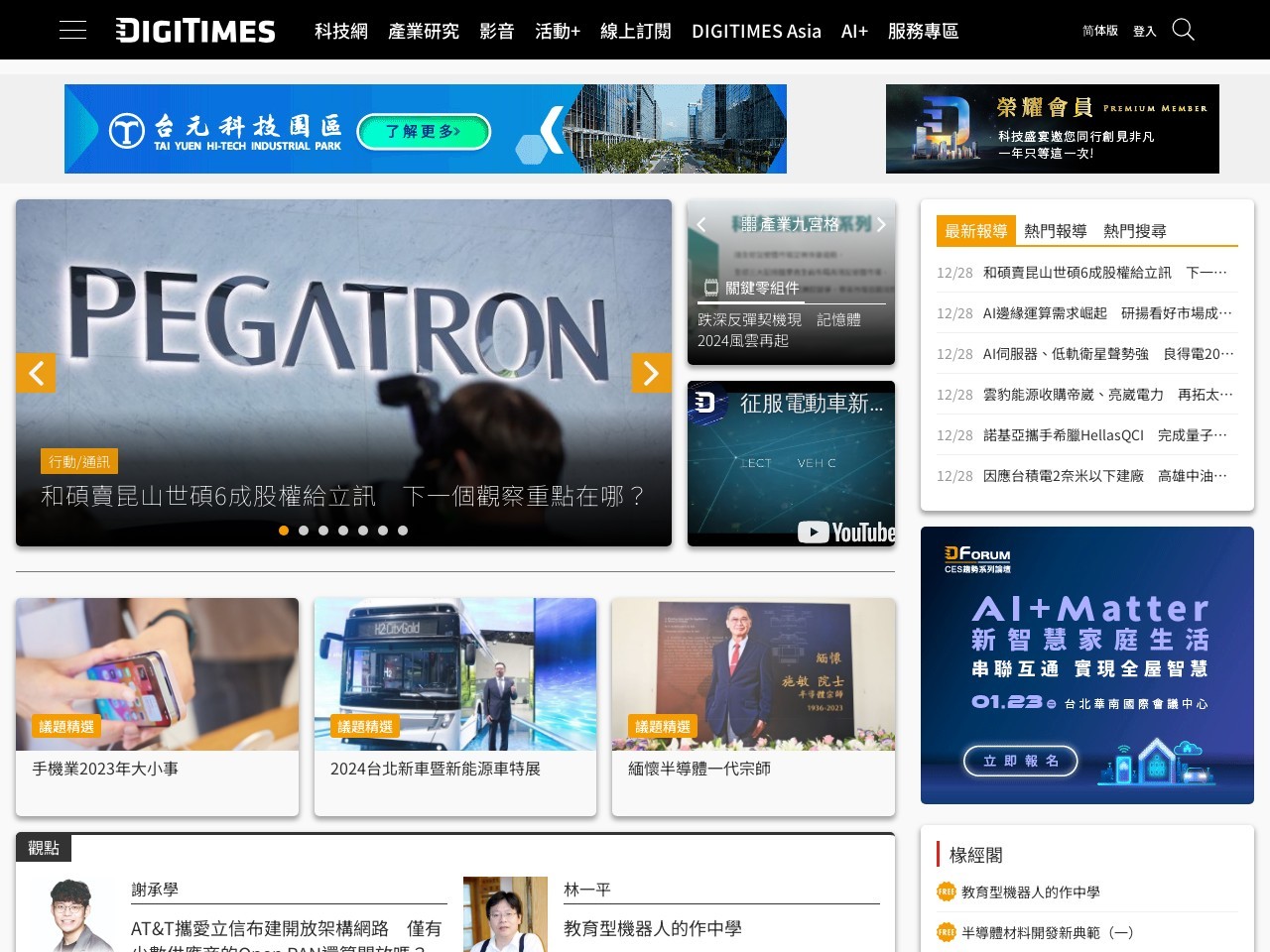
Task: Click the DForum logo in AI+Matter banner
Action: [x=978, y=557]
